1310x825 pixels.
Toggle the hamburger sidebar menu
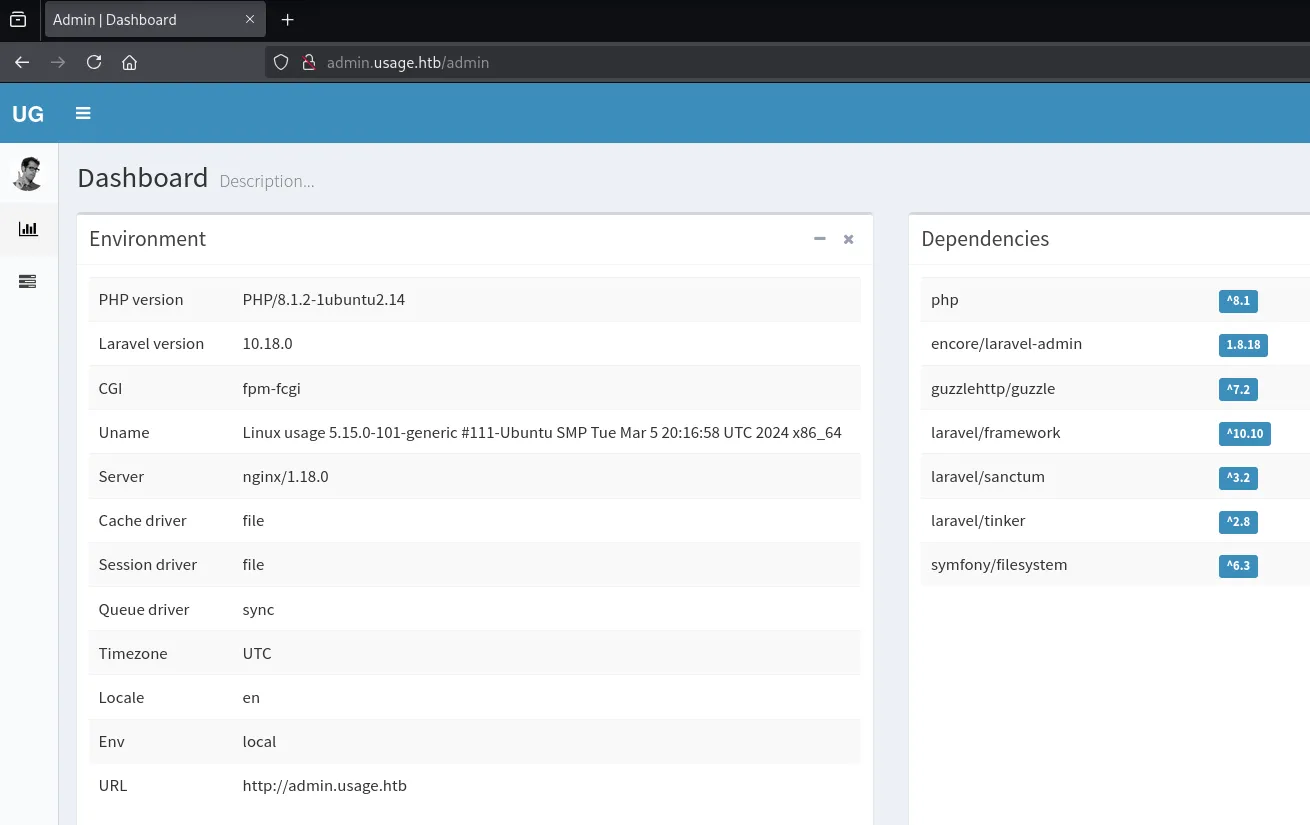83,113
